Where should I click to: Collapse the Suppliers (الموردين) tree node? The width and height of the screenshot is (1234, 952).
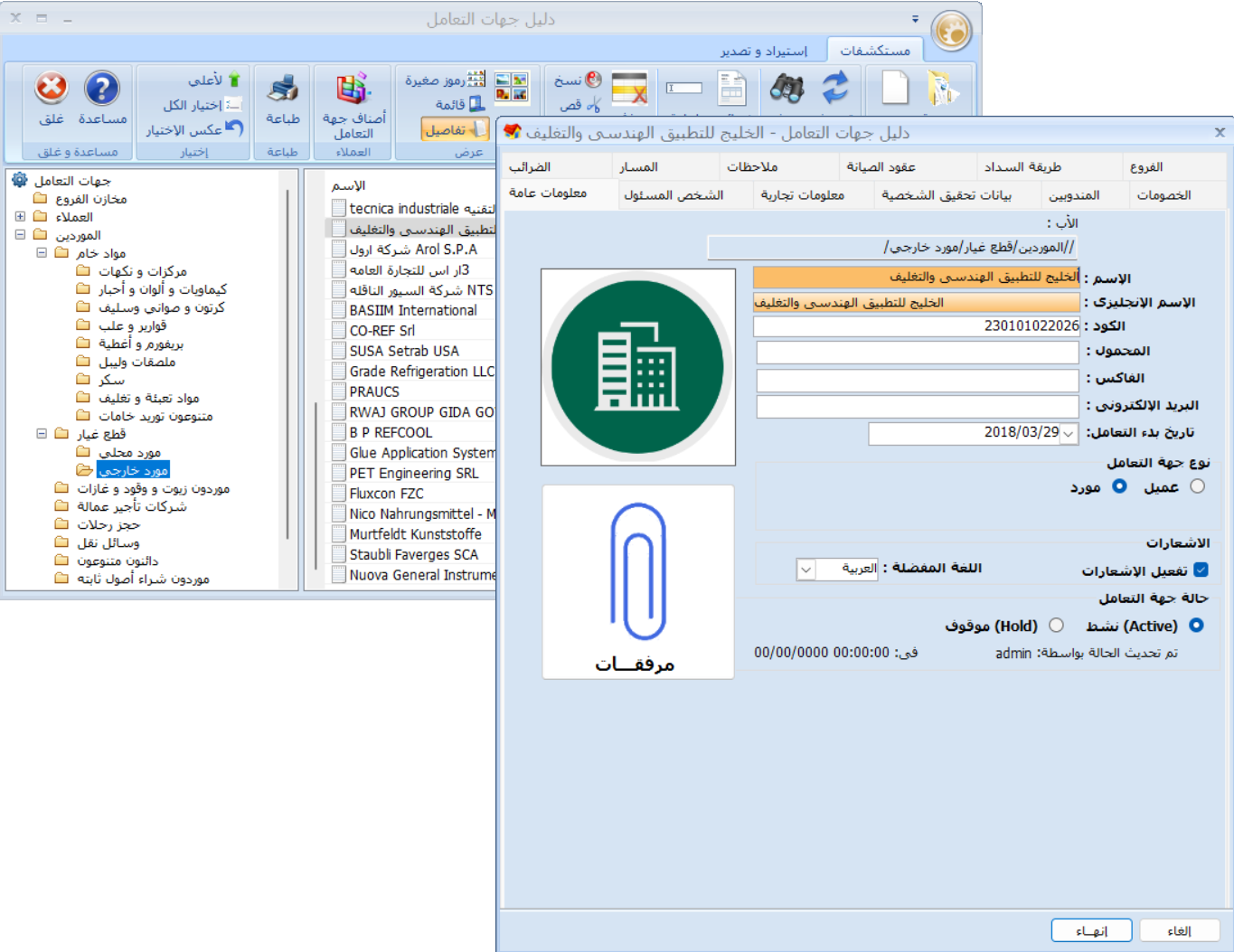tap(20, 235)
